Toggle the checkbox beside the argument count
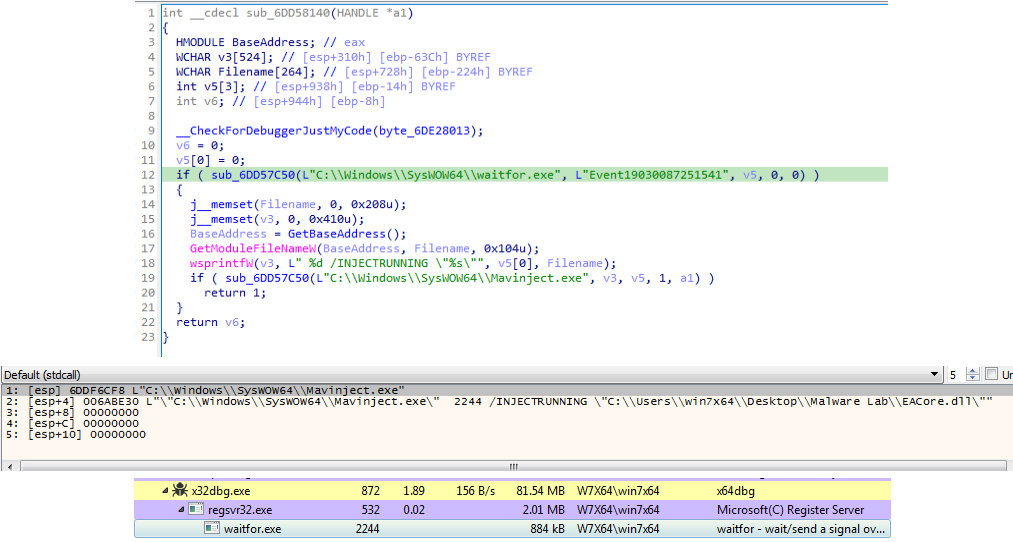 tap(991, 374)
